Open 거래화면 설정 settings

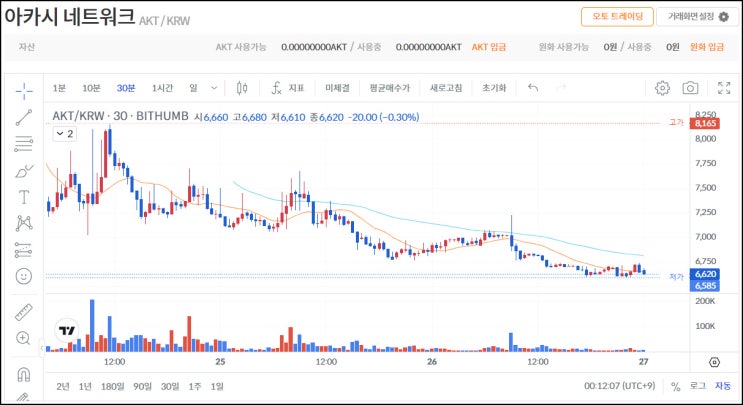pos(698,17)
